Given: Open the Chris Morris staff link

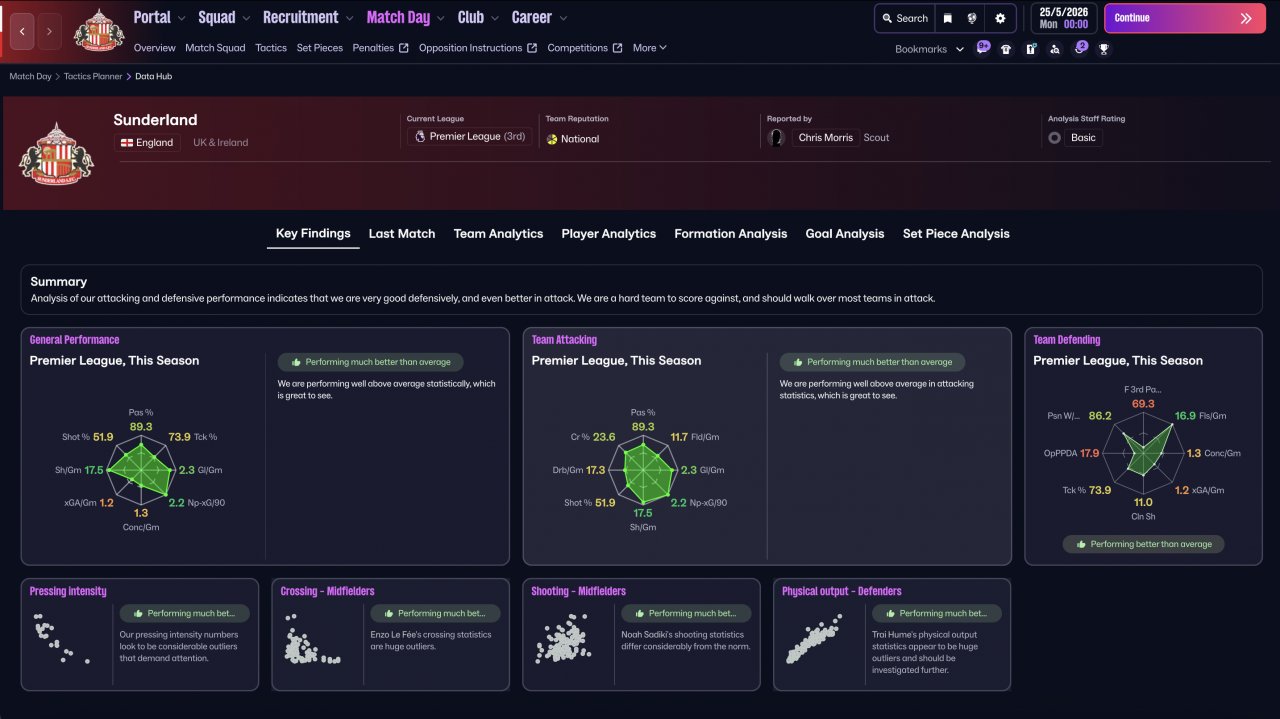Looking at the screenshot, I should pos(826,138).
